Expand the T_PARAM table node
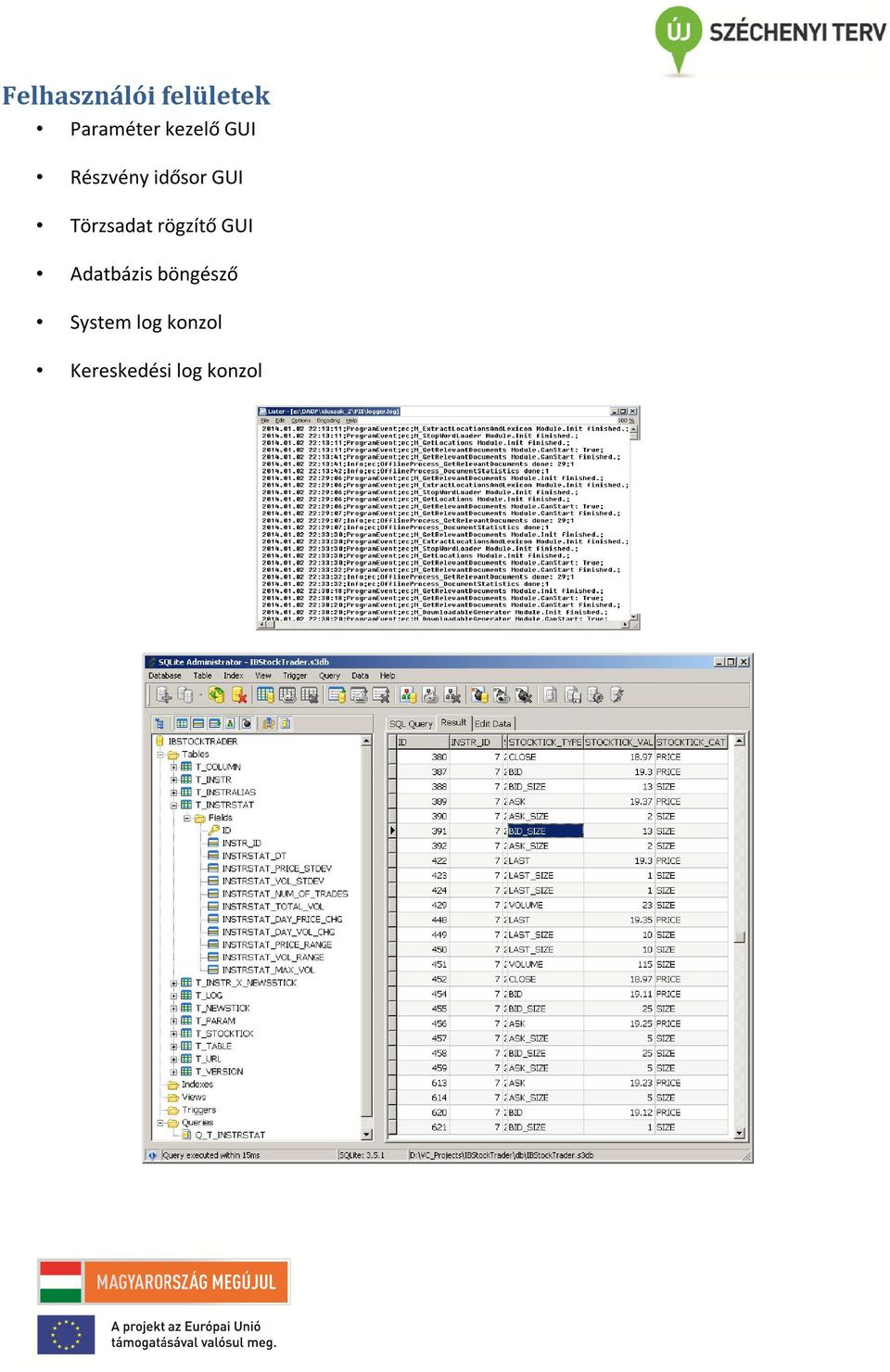Image resolution: width=890 pixels, height=1372 pixels. pyautogui.click(x=173, y=1021)
